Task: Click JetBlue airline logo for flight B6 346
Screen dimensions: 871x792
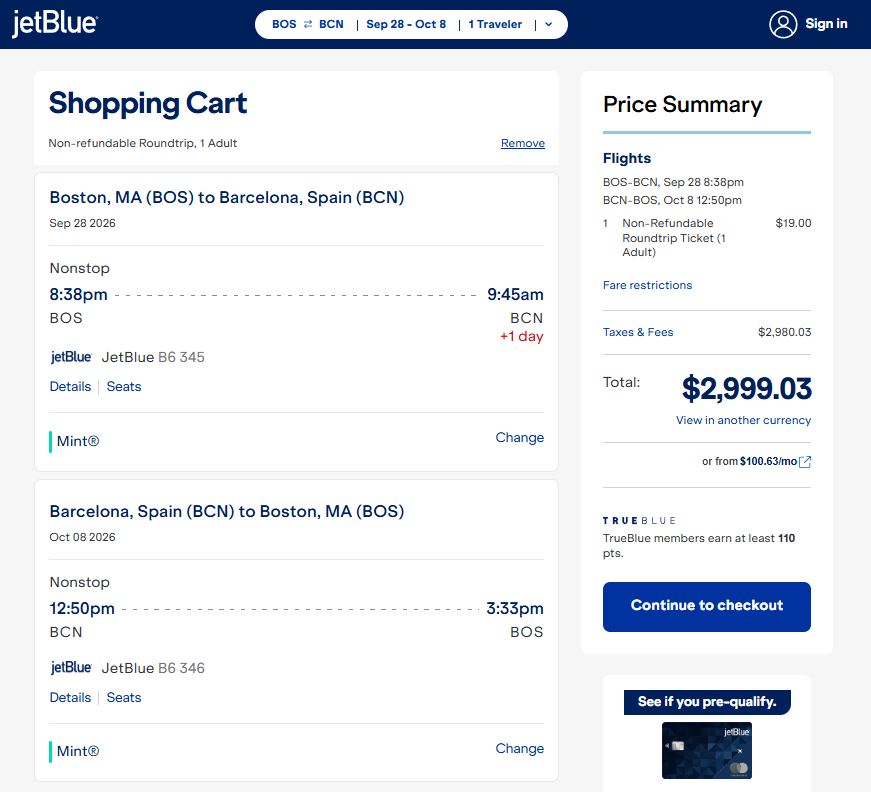Action: pyautogui.click(x=71, y=668)
